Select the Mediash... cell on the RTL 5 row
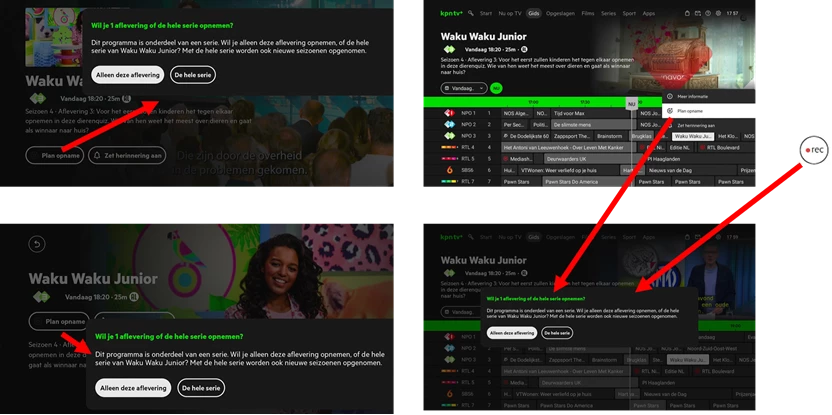The image size is (832, 415). pyautogui.click(x=515, y=159)
